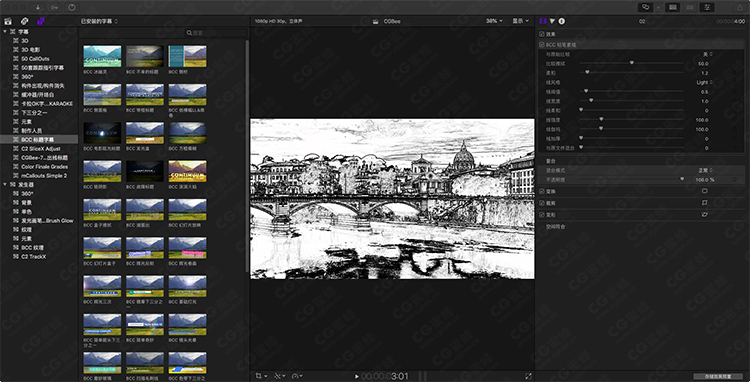Viewport: 750px width, 382px height.
Task: Open the 显示 view options menu
Action: pos(521,21)
